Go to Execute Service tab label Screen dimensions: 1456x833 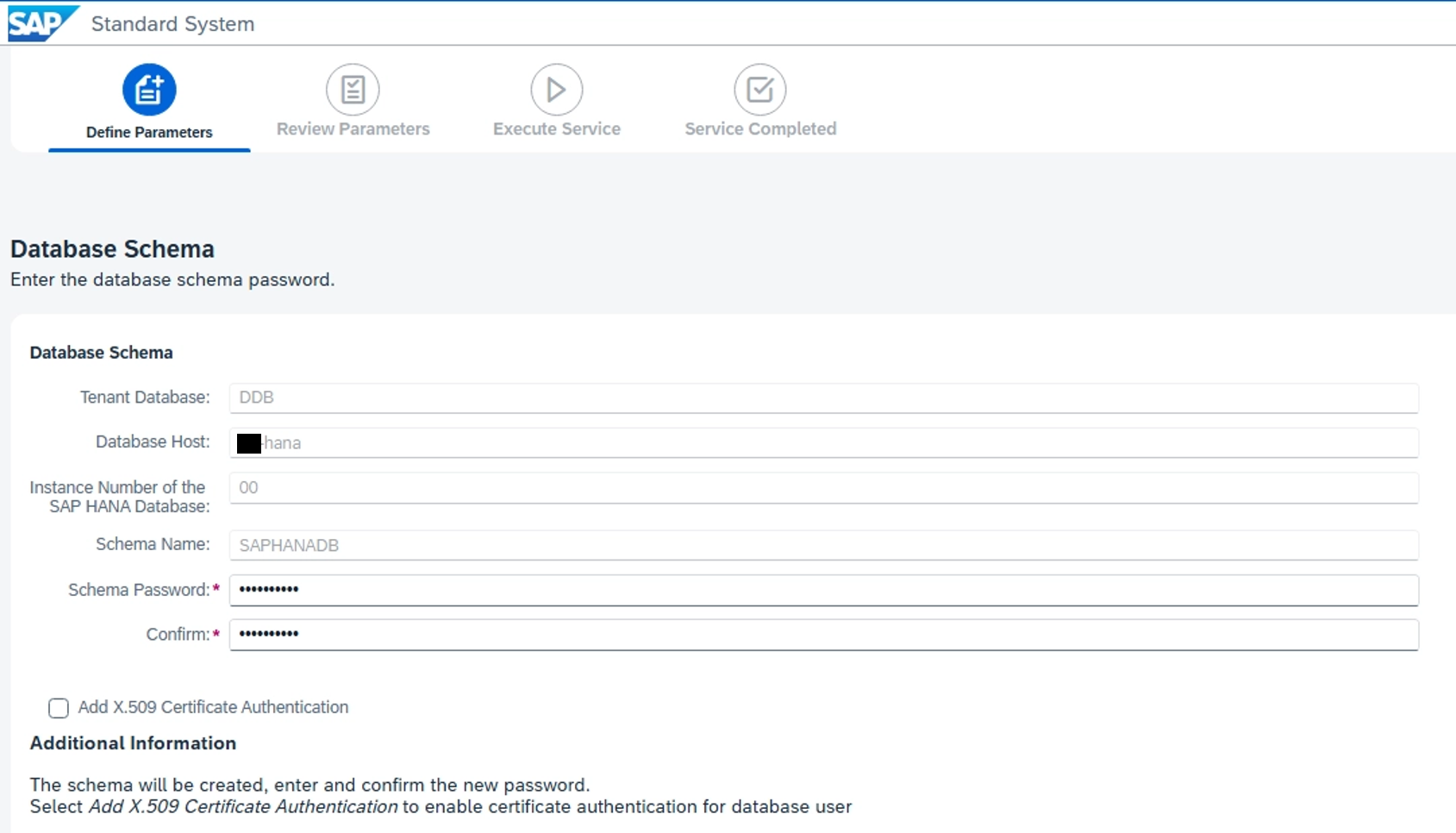pyautogui.click(x=557, y=128)
